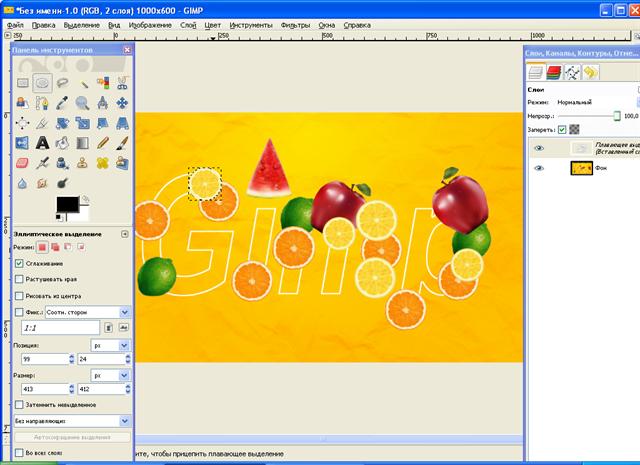Select the Ink tool

click(62, 163)
